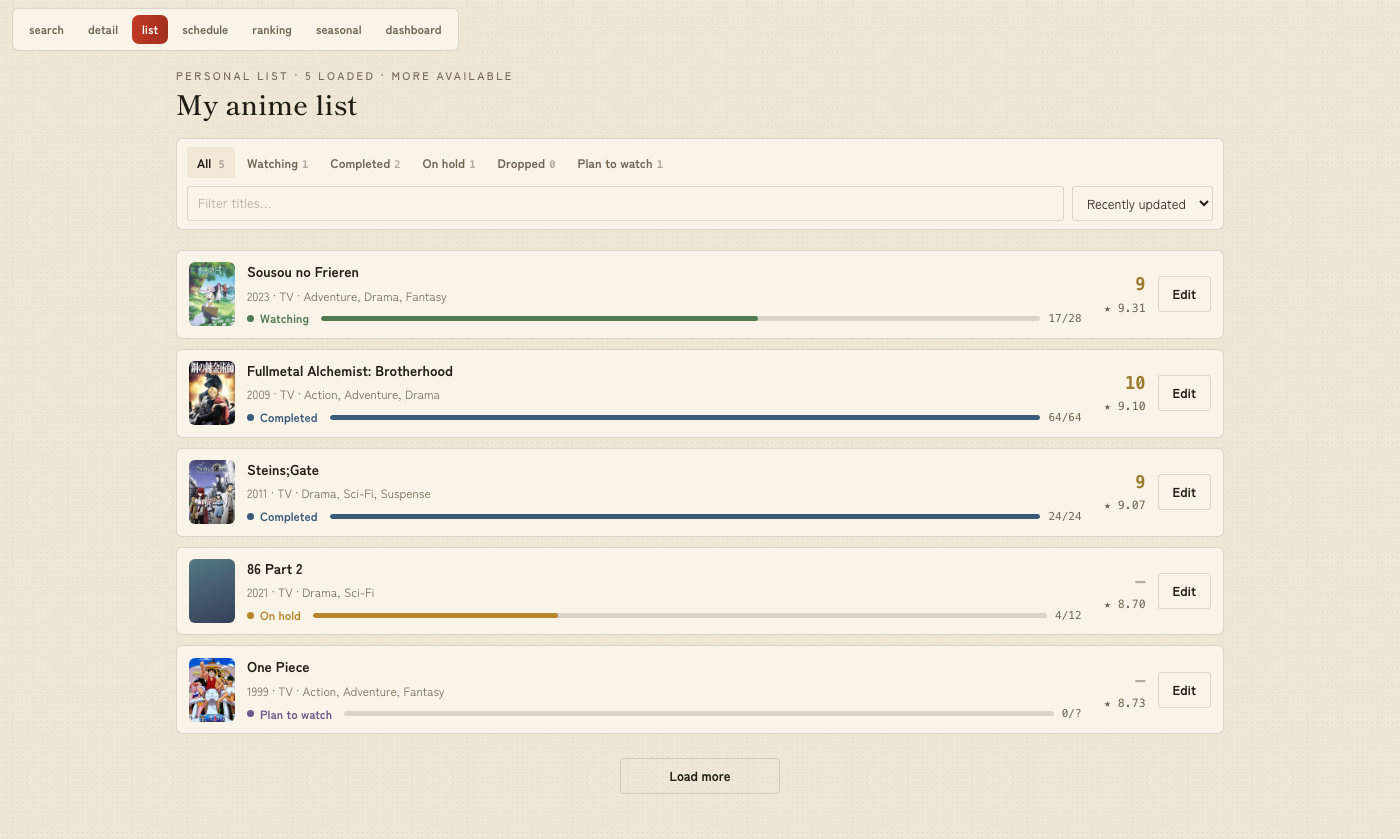
Task: Edit the 86 Part 2 entry
Action: coord(1184,591)
